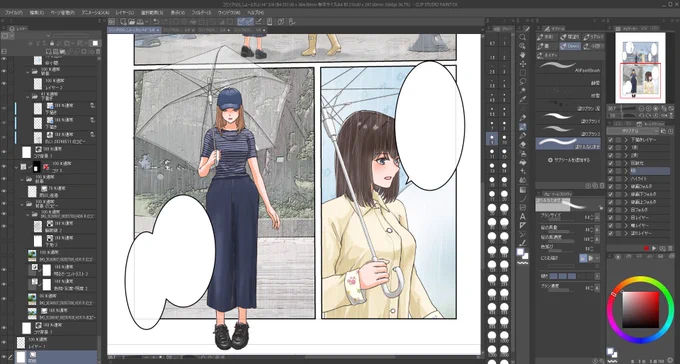Select the AllPaintBrush sub tool

[569, 67]
